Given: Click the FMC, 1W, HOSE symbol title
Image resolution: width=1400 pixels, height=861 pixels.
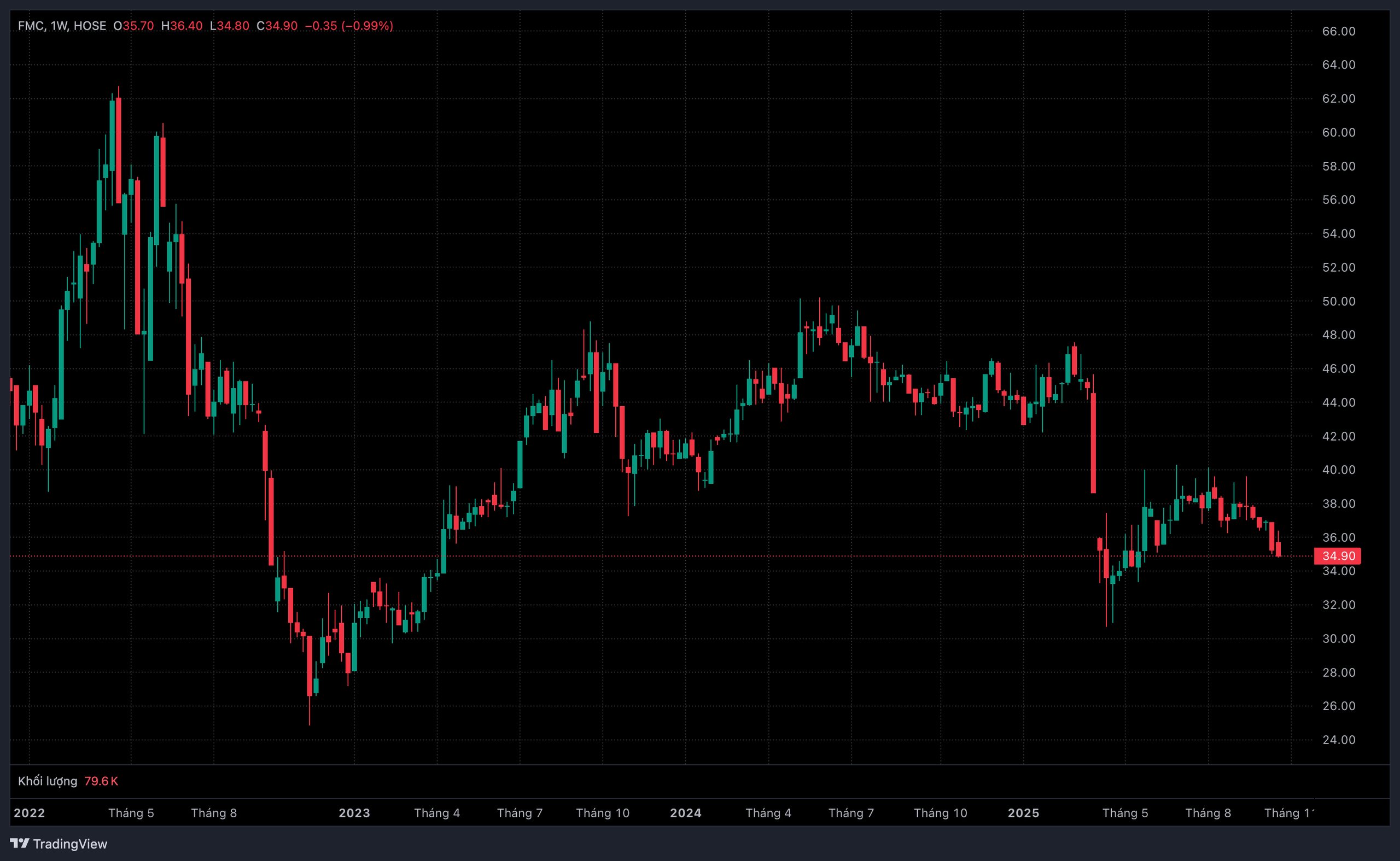Looking at the screenshot, I should click(61, 26).
